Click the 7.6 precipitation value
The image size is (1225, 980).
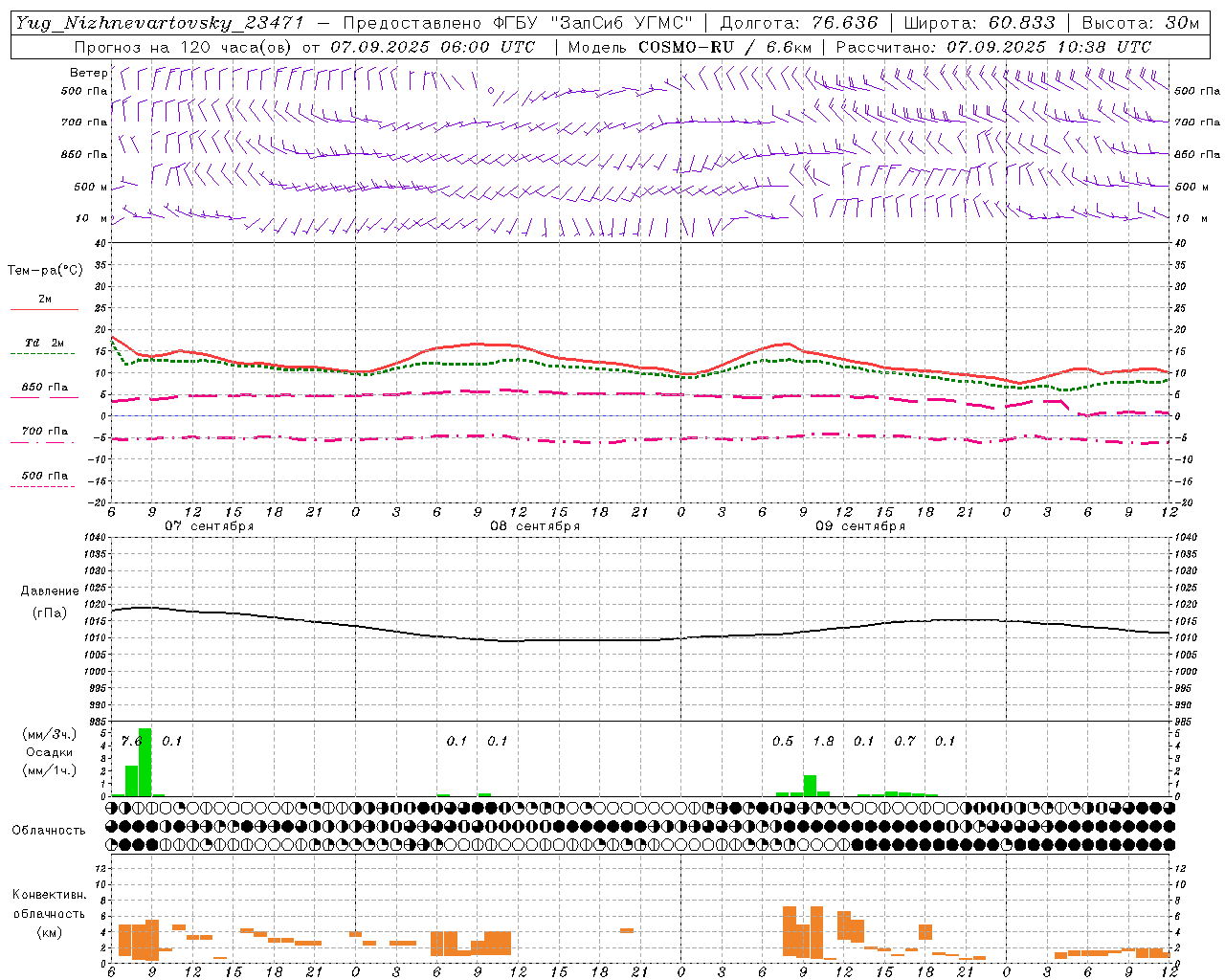131,741
